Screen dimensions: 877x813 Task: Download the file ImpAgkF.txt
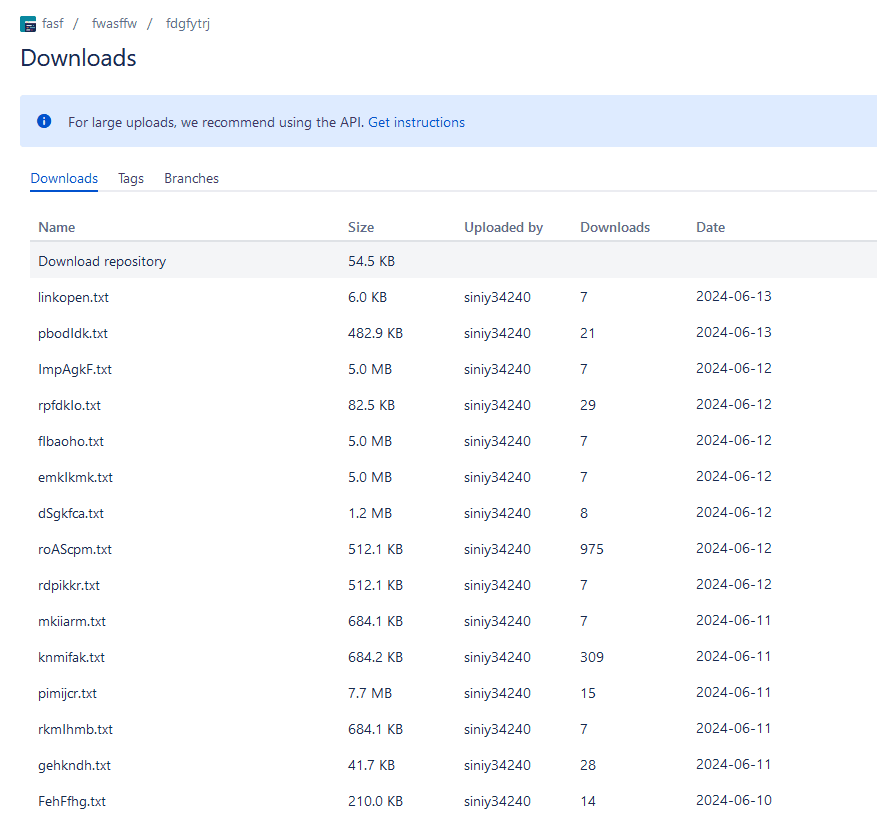click(x=75, y=370)
